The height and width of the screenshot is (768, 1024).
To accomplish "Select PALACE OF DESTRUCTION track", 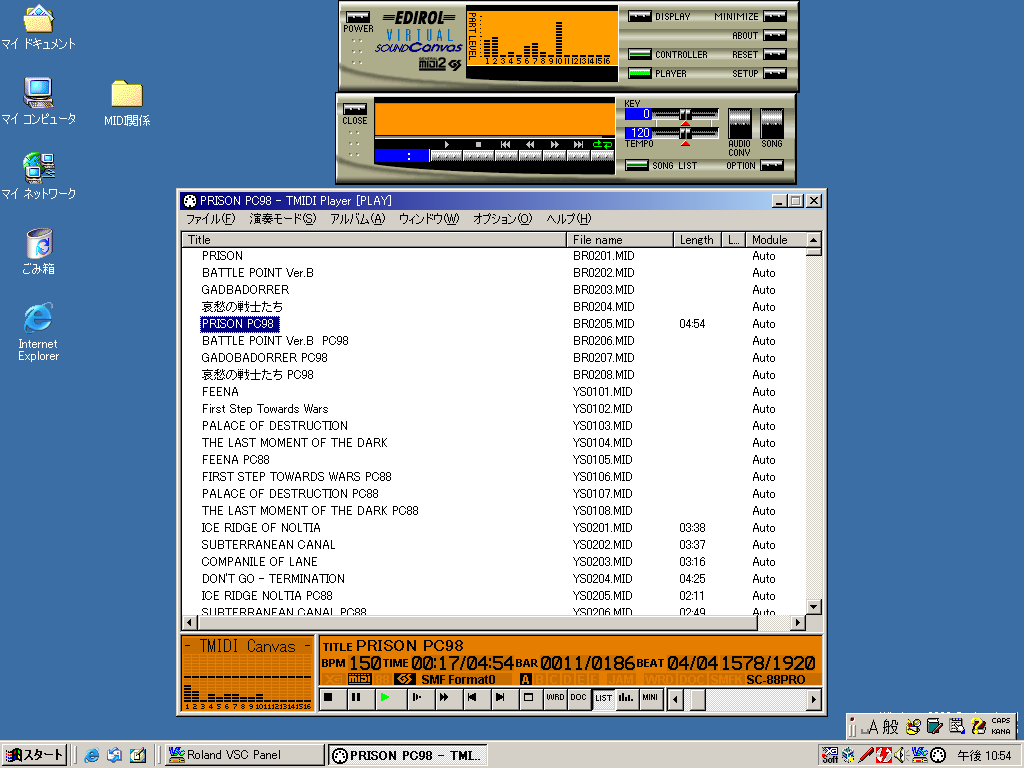I will [274, 426].
